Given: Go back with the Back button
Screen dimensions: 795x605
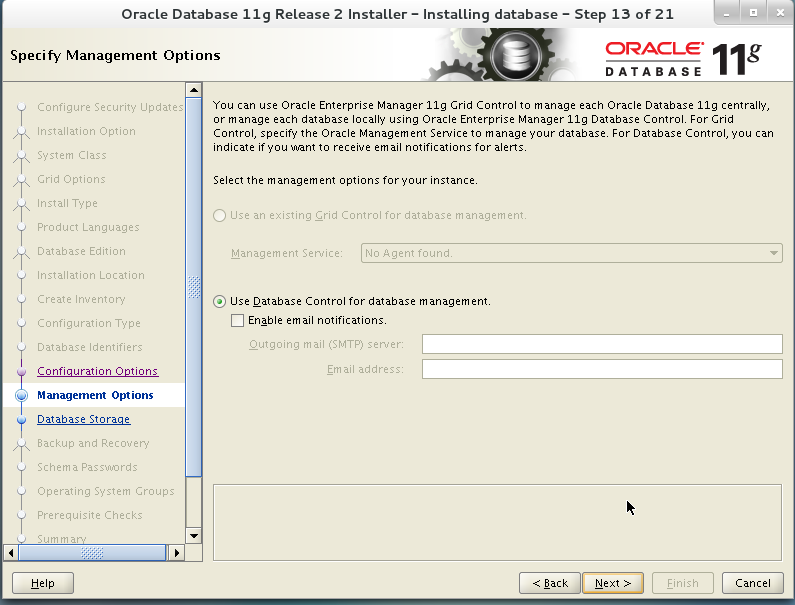Looking at the screenshot, I should (550, 583).
